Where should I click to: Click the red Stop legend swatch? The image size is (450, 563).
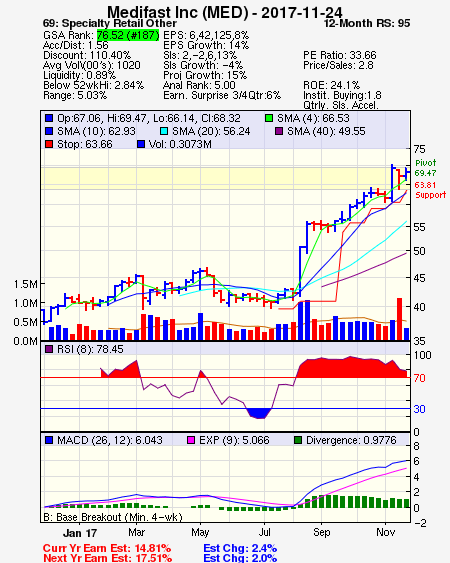pyautogui.click(x=49, y=144)
